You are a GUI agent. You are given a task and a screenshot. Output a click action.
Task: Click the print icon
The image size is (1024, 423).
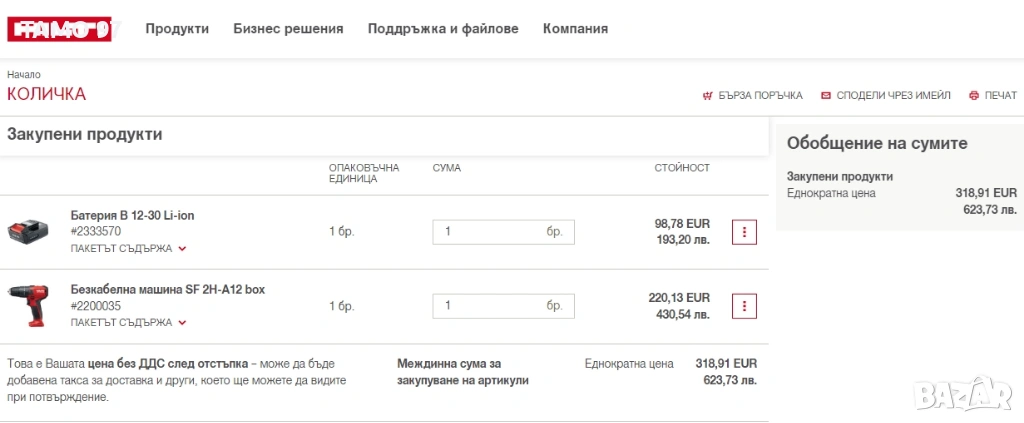974,96
